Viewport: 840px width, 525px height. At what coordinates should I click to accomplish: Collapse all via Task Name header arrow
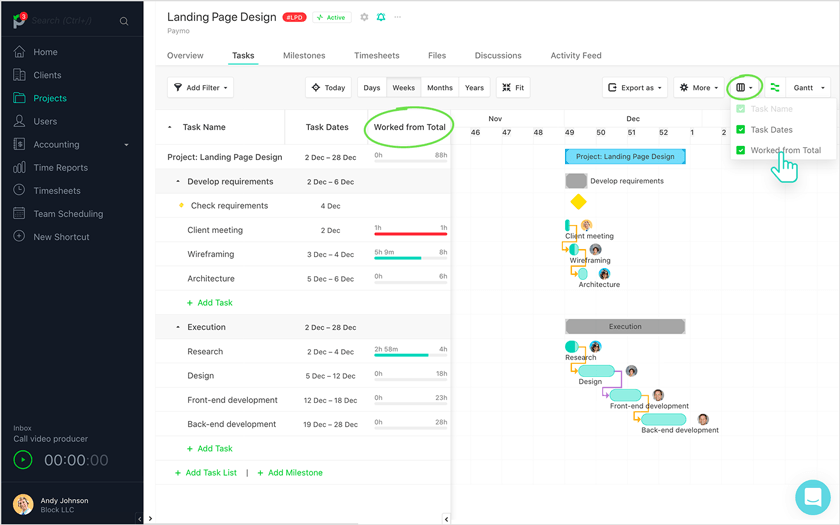point(170,127)
